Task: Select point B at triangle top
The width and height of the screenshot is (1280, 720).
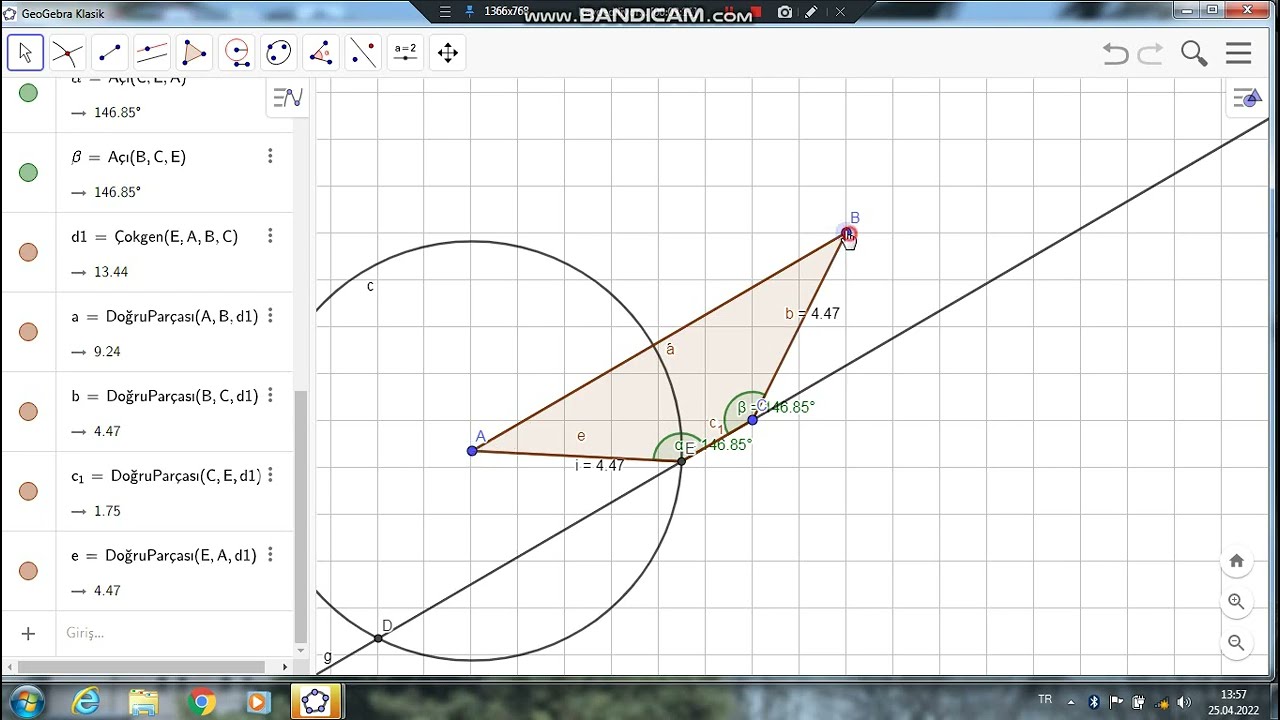Action: coord(847,234)
